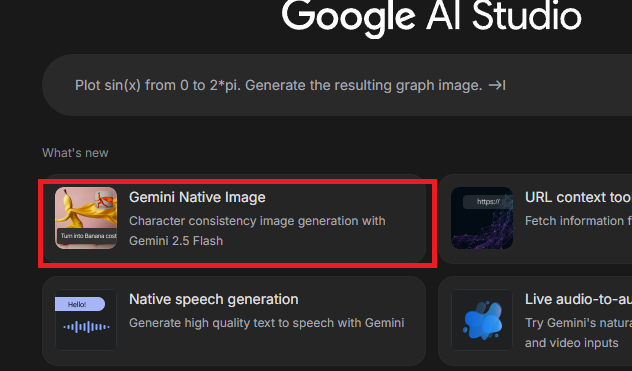632x371 pixels.
Task: Click the 'Fetch information' description text
Action: (578, 221)
